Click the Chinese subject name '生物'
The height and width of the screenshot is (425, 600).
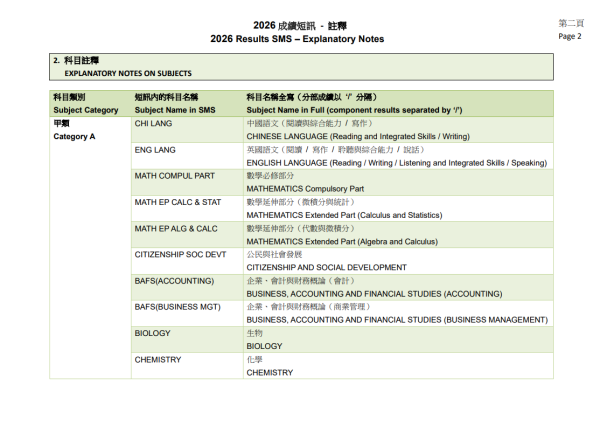pos(254,333)
